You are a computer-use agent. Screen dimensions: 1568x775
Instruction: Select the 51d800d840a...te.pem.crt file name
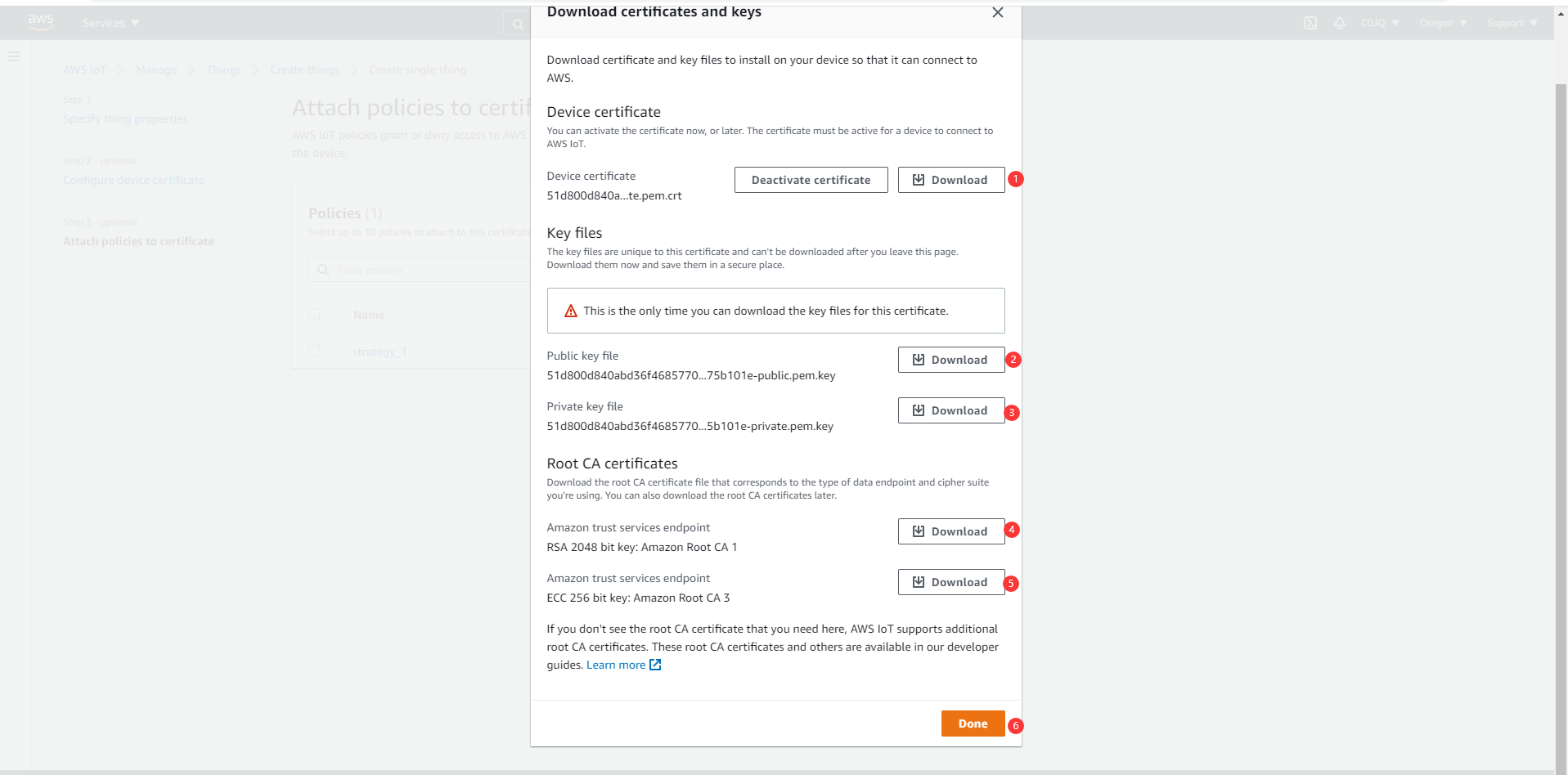click(614, 195)
